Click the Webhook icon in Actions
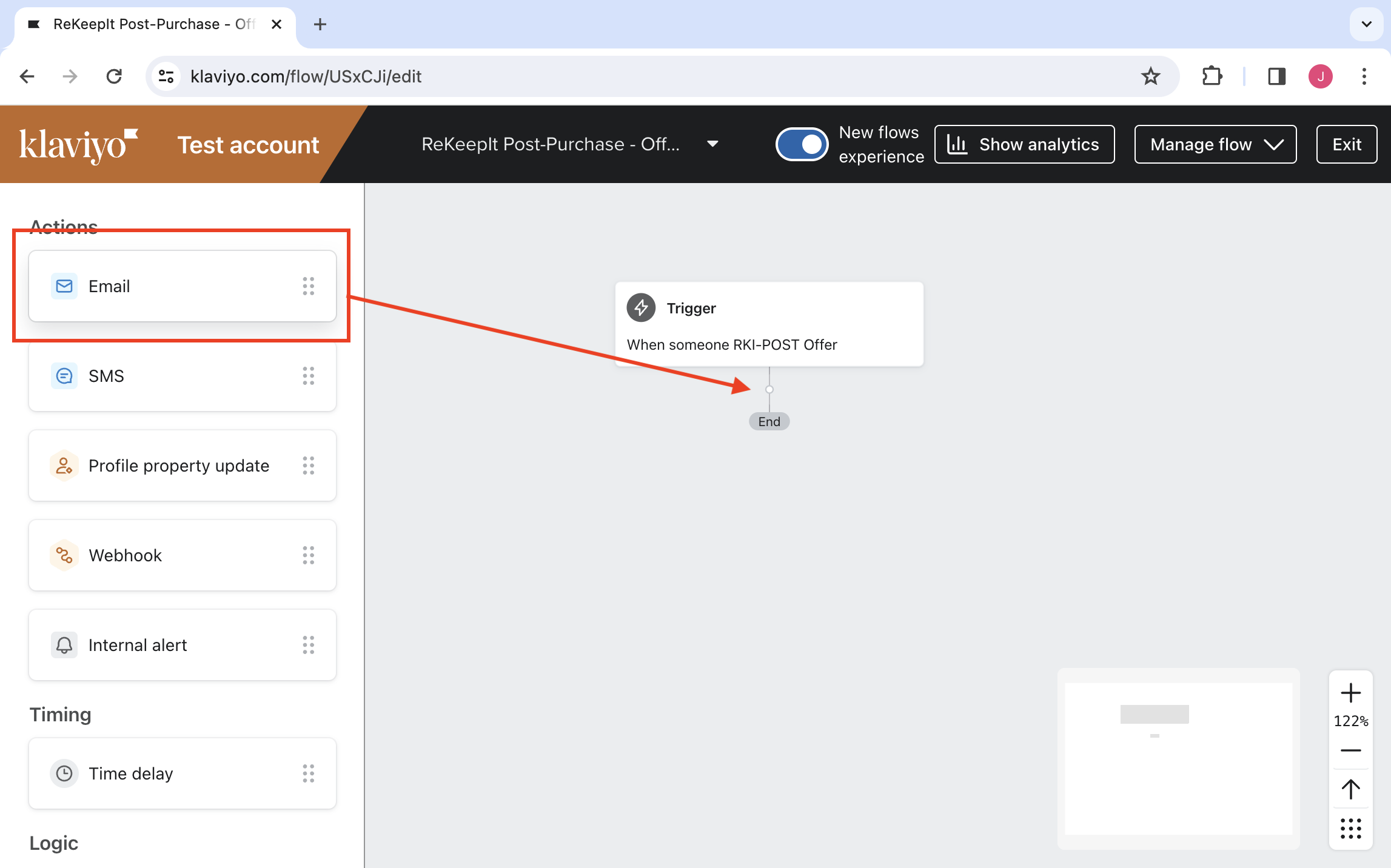The image size is (1391, 868). [x=64, y=555]
